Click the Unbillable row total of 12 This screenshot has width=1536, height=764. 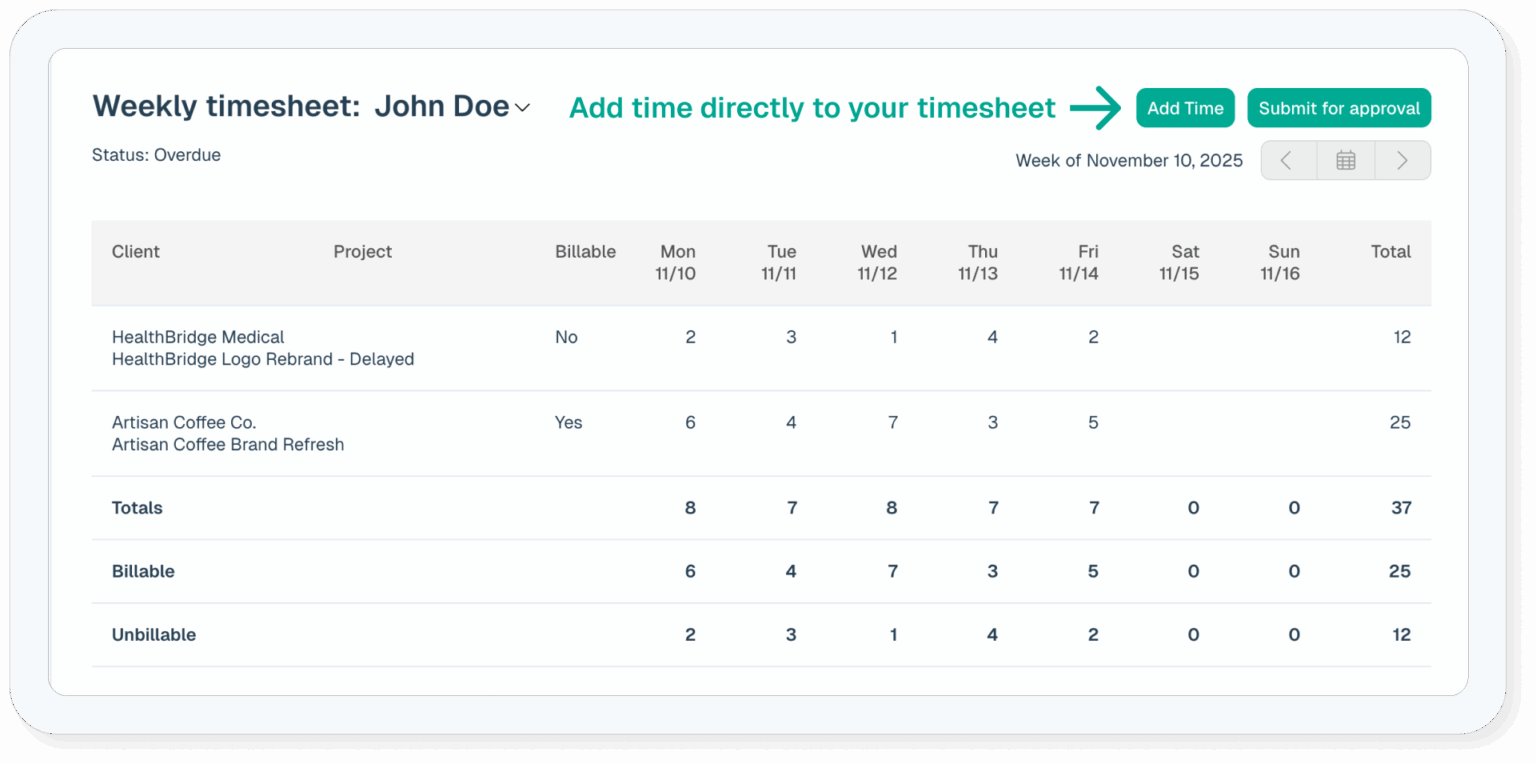click(x=1401, y=635)
